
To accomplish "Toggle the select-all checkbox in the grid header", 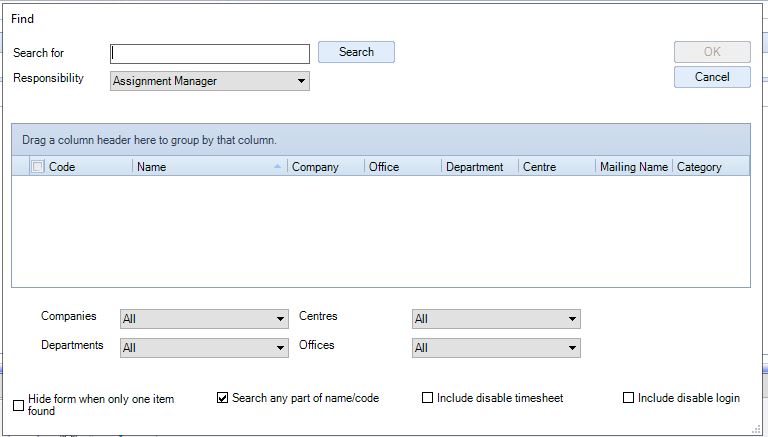I will [37, 167].
